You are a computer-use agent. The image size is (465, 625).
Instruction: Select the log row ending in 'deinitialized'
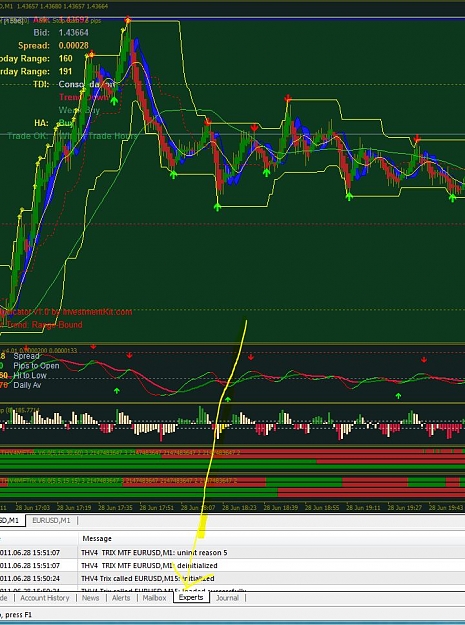point(232,565)
